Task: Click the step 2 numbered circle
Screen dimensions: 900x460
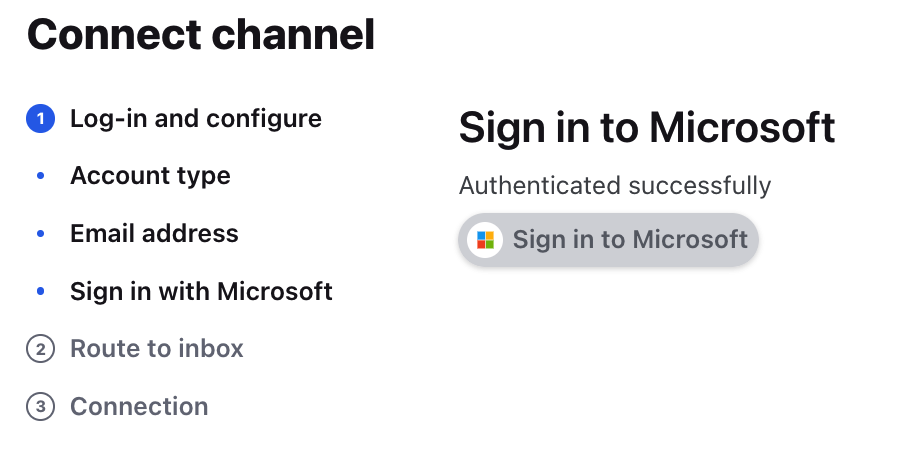Action: point(40,349)
